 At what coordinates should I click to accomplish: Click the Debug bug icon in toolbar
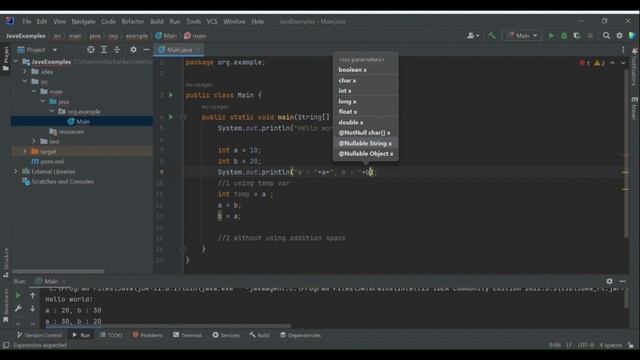tap(564, 36)
